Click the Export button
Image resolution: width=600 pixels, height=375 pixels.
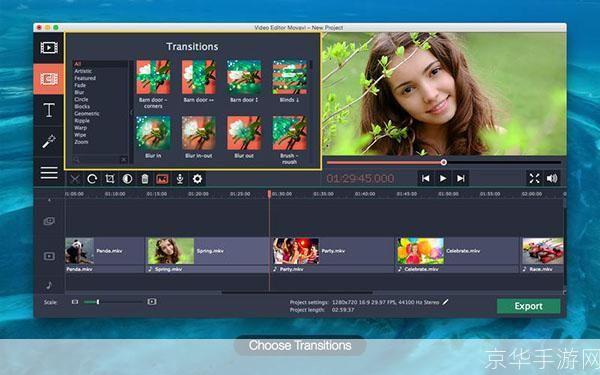[528, 306]
